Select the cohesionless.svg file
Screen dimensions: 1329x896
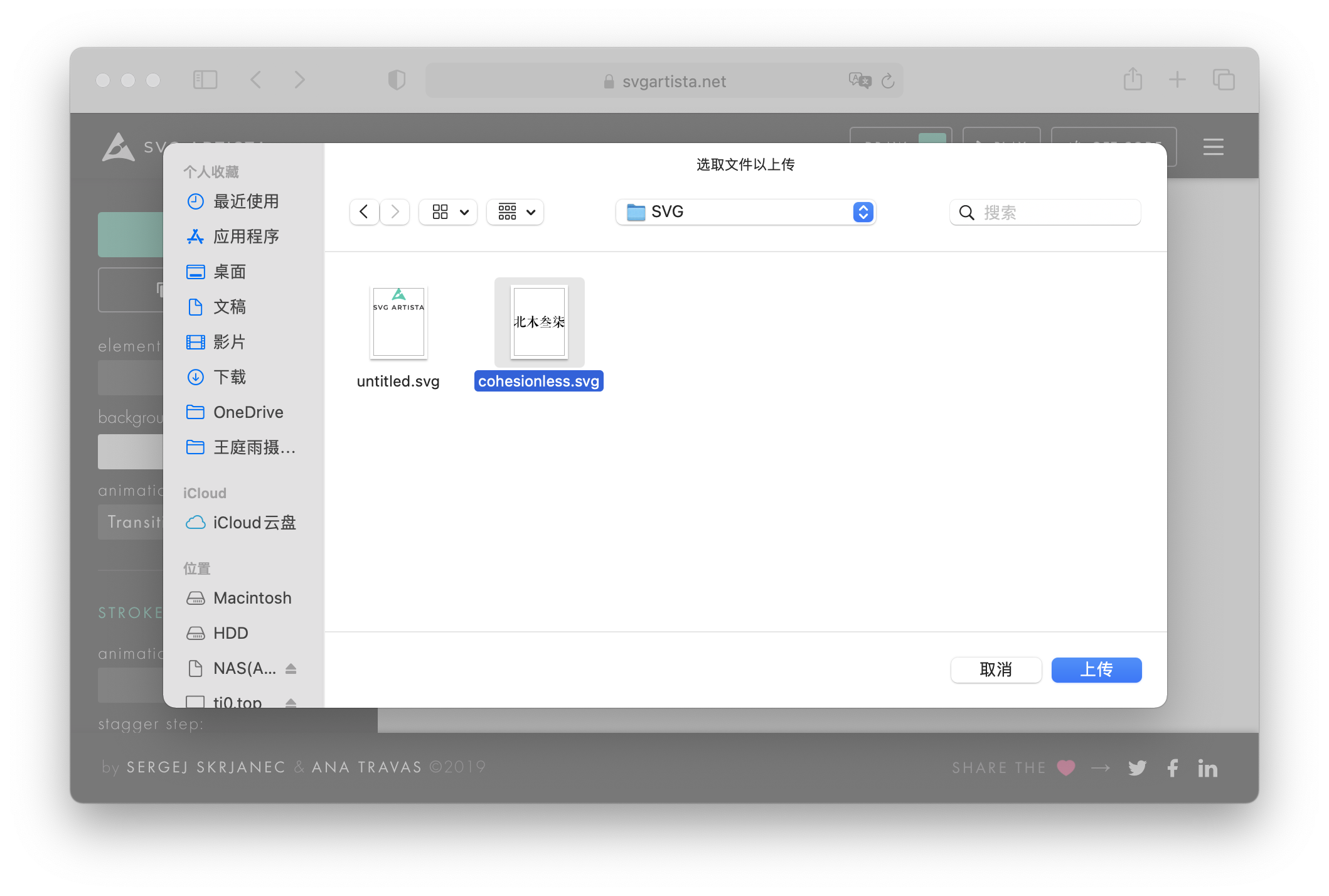(539, 322)
